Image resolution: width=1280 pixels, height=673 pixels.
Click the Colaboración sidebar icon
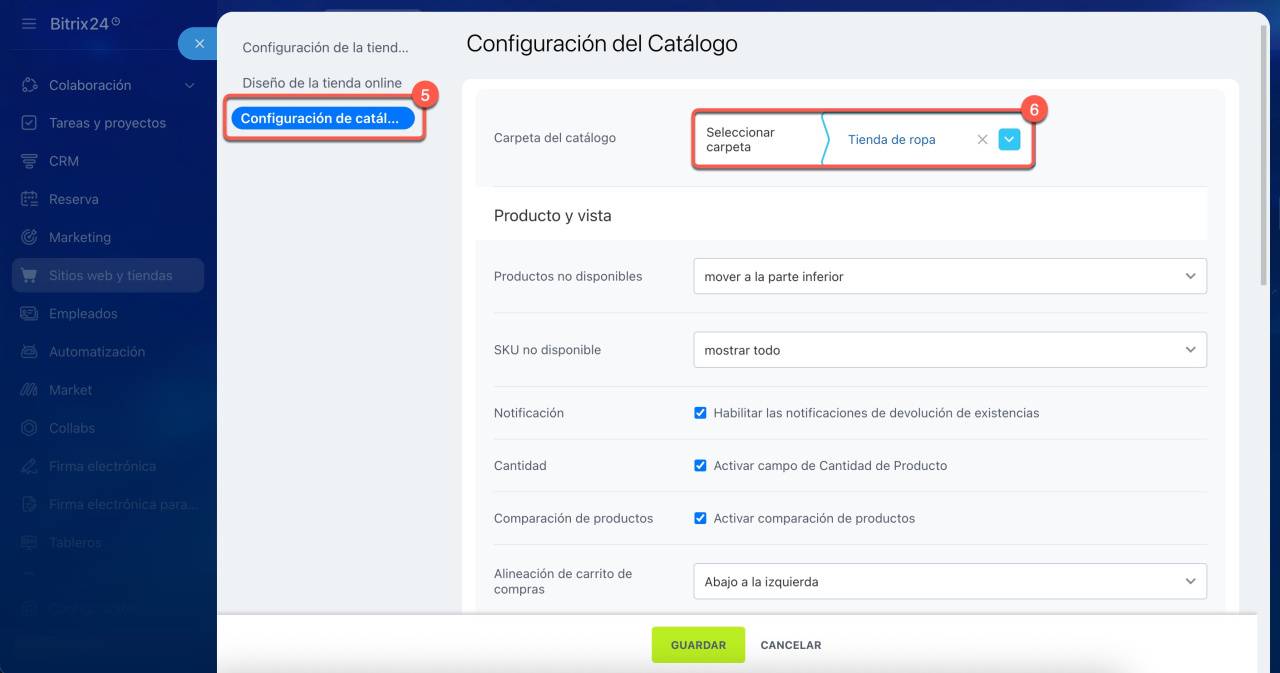coord(30,86)
